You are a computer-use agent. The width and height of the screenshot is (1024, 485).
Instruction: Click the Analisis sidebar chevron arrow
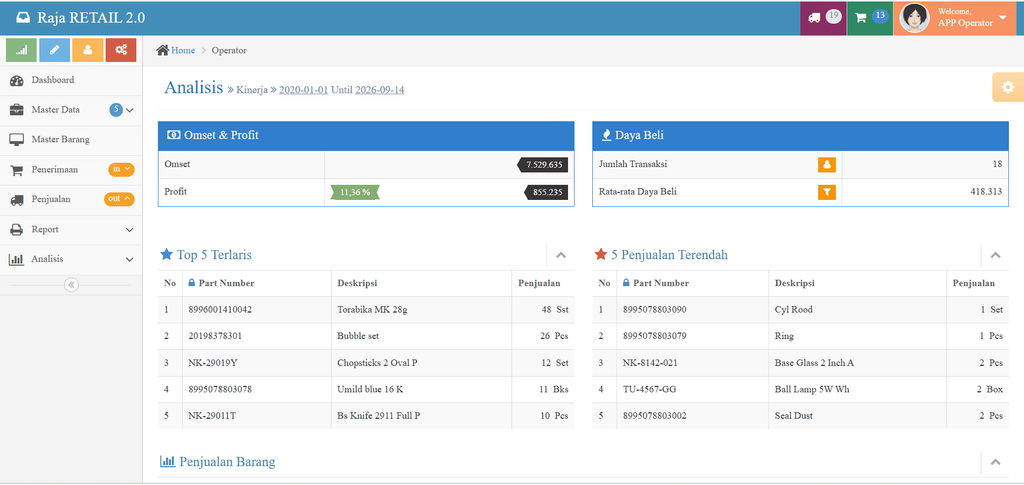[129, 260]
